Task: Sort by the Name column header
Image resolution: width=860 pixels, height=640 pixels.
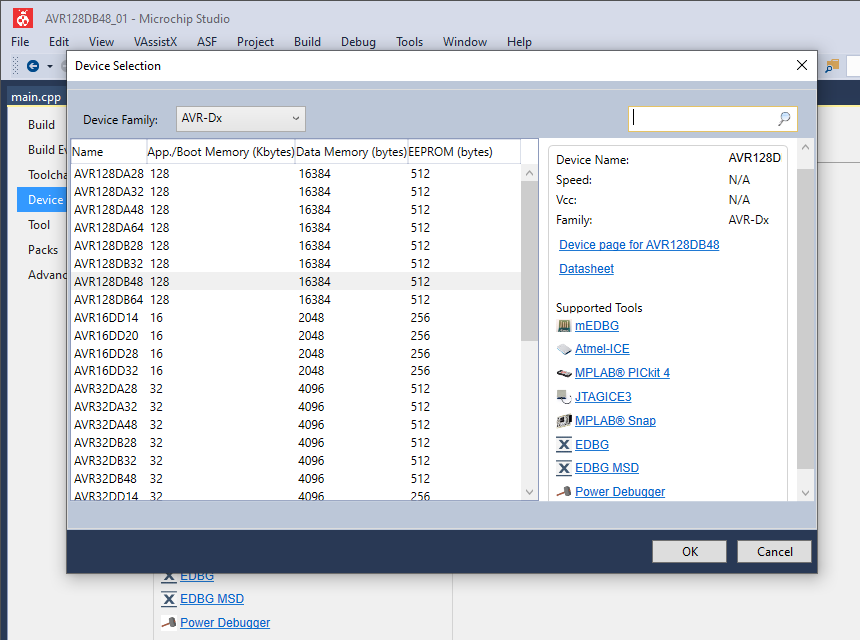Action: (x=109, y=152)
